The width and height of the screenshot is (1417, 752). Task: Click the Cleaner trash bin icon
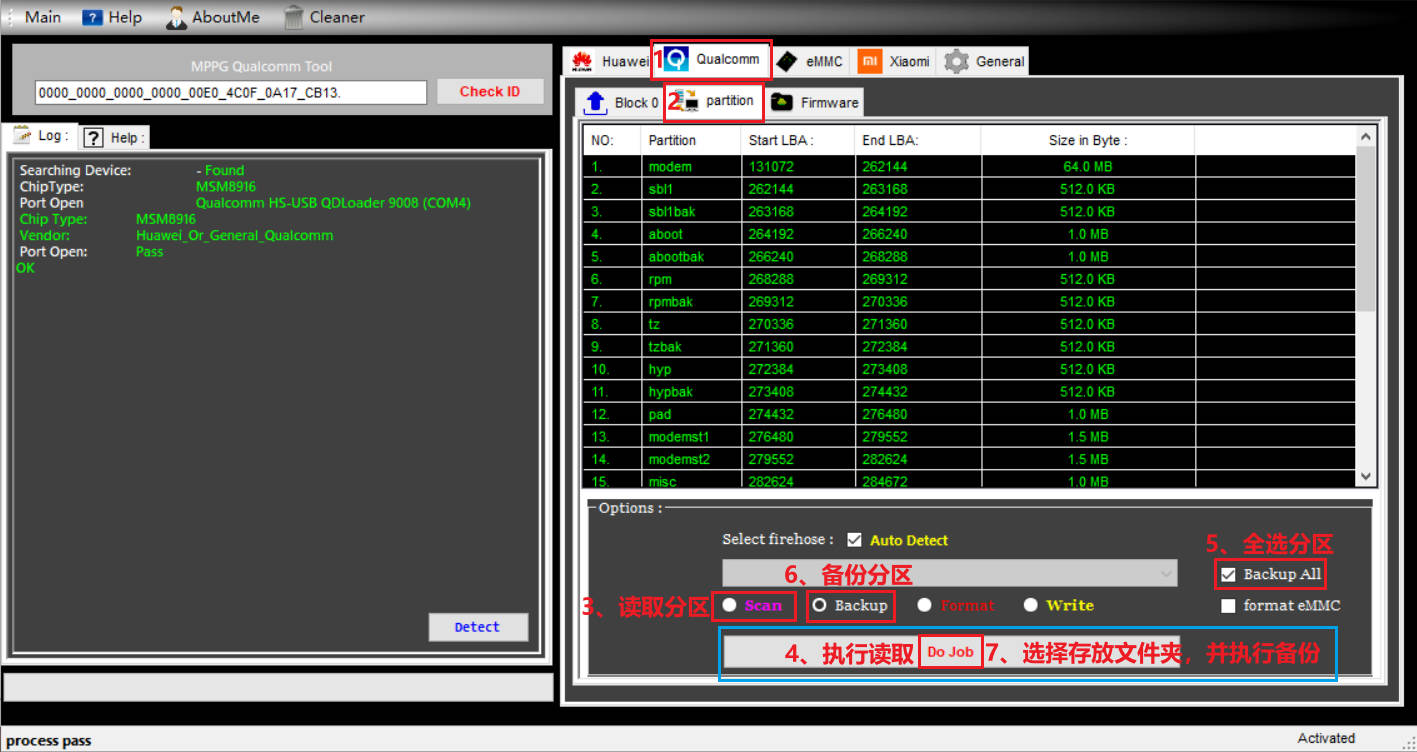click(294, 17)
